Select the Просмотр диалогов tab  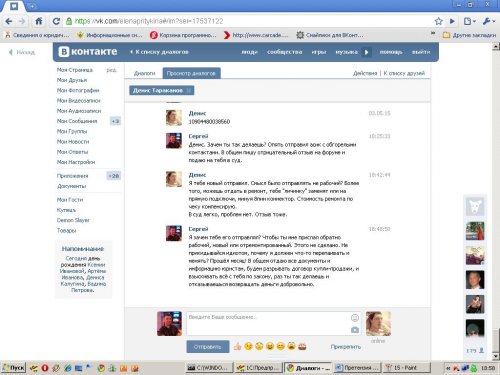(191, 73)
